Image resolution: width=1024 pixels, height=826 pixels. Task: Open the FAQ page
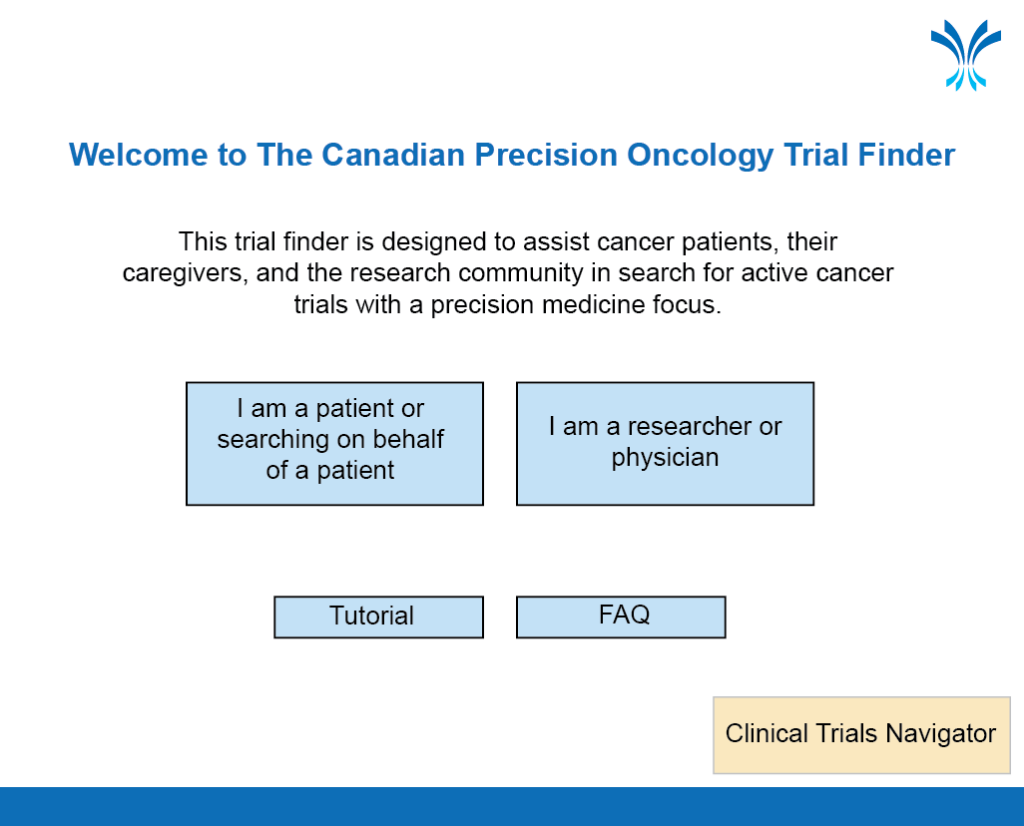pos(620,616)
